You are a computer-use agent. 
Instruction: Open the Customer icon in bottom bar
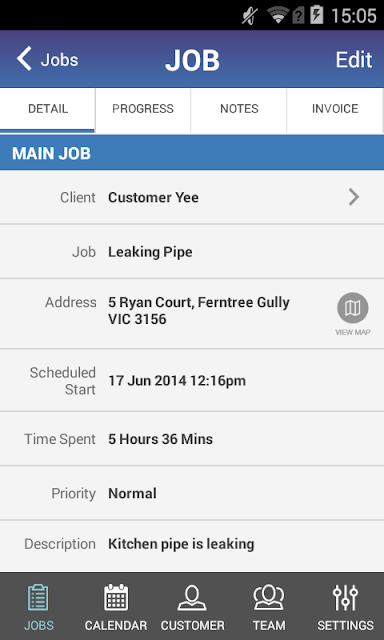[192, 598]
